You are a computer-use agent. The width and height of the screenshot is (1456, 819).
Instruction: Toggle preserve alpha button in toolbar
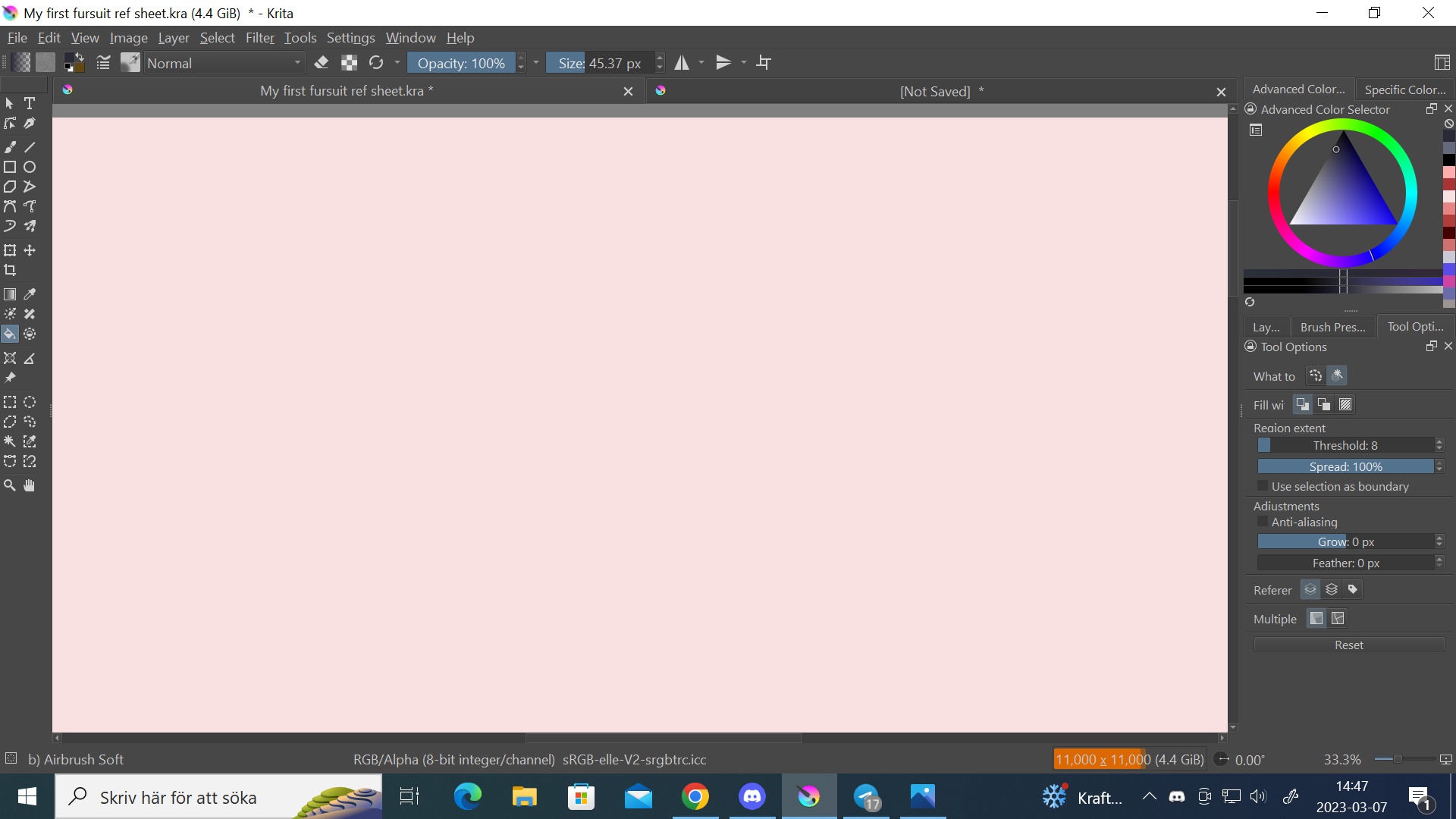click(x=349, y=63)
